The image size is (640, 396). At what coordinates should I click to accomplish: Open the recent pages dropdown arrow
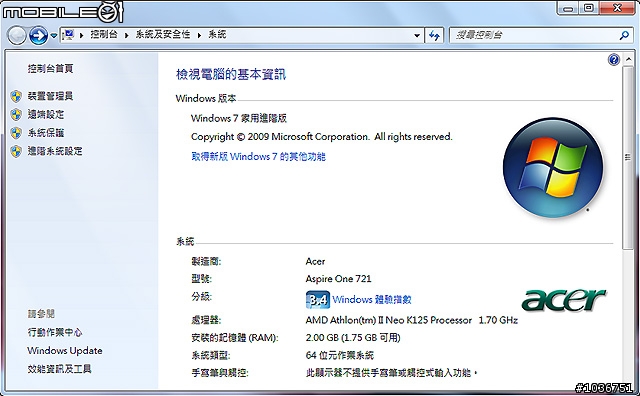[54, 36]
